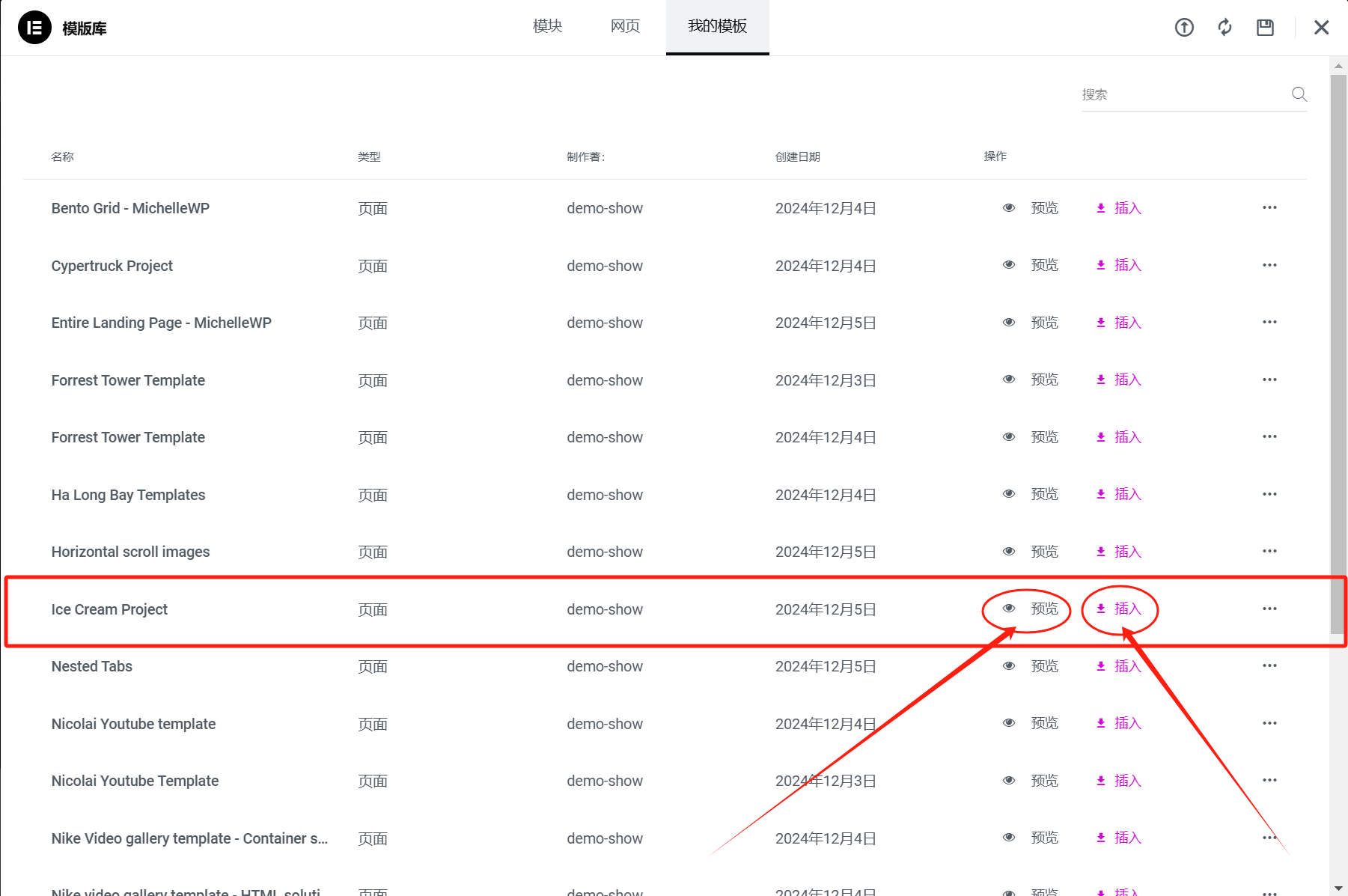Switch to the 网页 tab
The width and height of the screenshot is (1348, 896).
tap(625, 26)
